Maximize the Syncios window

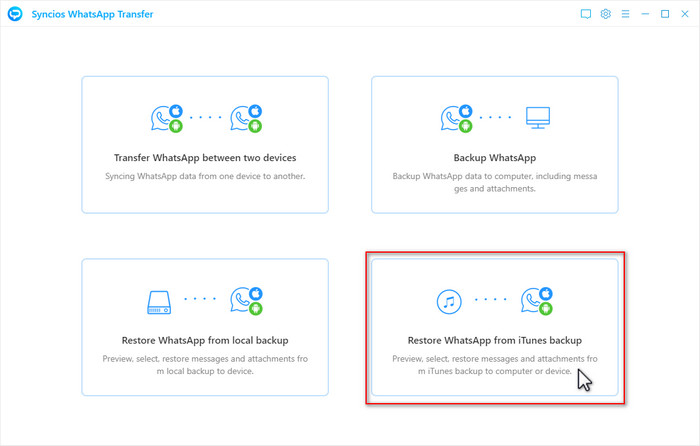coord(665,14)
